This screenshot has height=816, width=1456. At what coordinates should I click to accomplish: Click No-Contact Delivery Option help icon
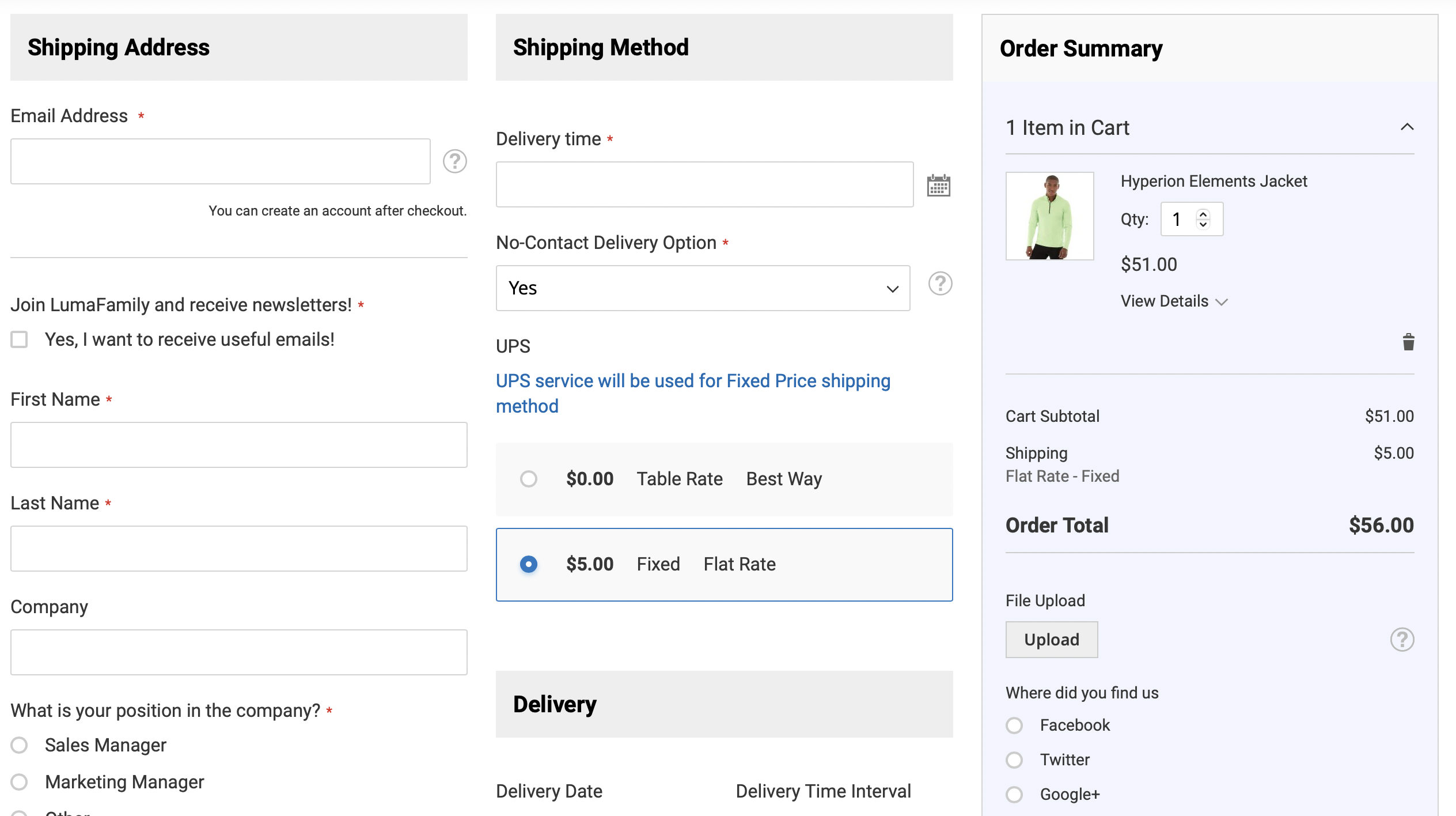coord(940,284)
